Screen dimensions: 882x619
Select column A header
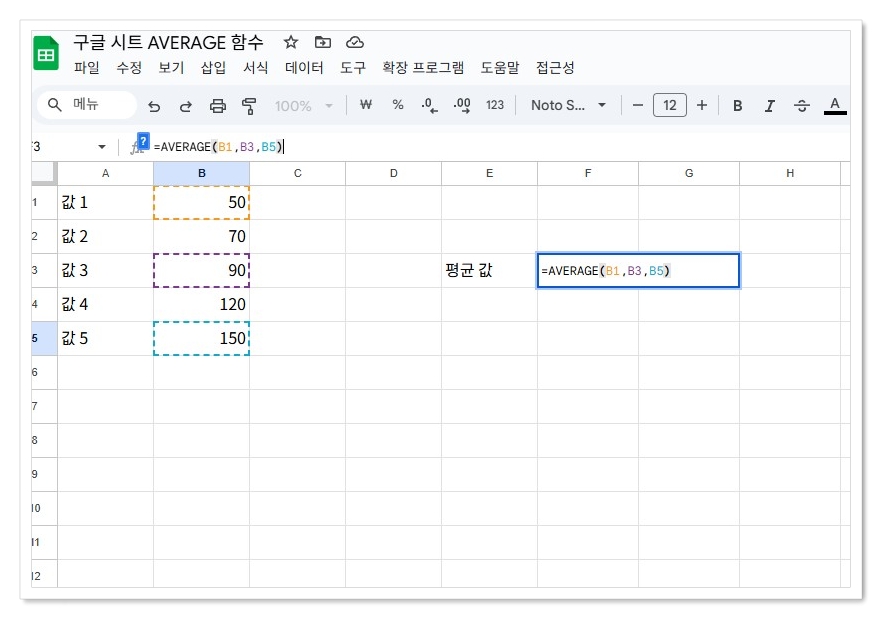(105, 173)
